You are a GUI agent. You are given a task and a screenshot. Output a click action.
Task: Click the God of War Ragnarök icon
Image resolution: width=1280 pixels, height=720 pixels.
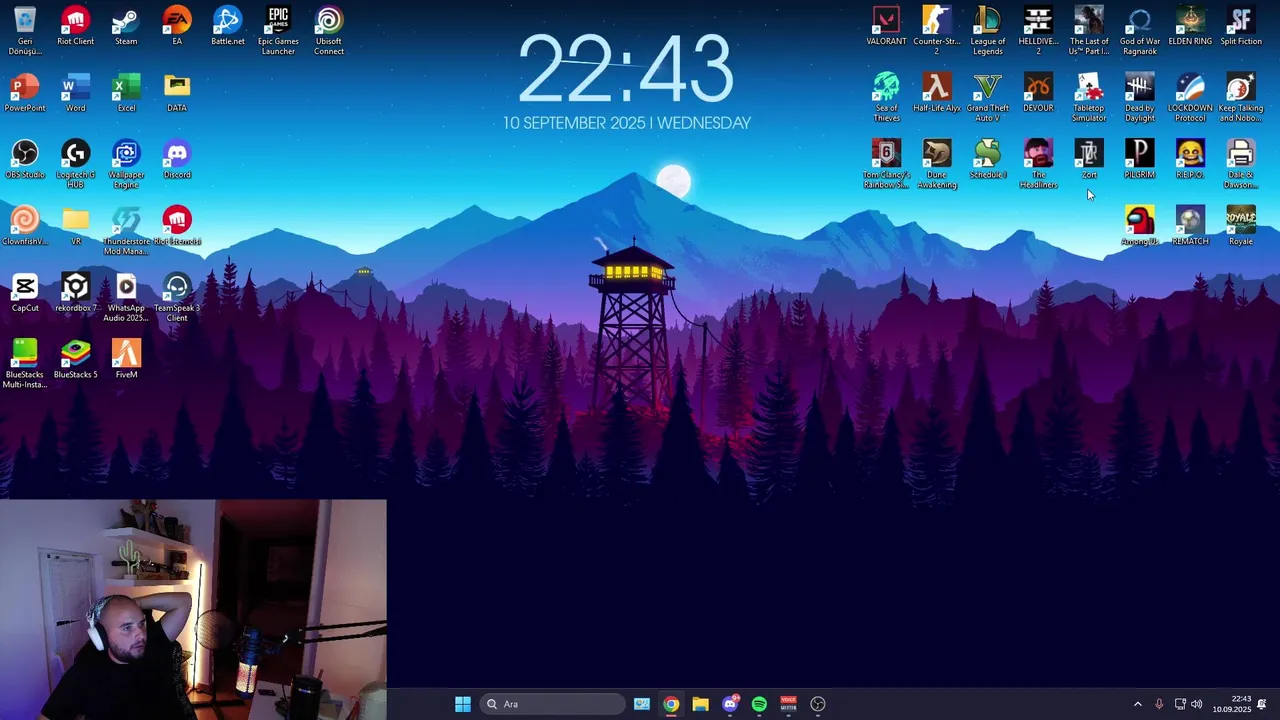1139,31
